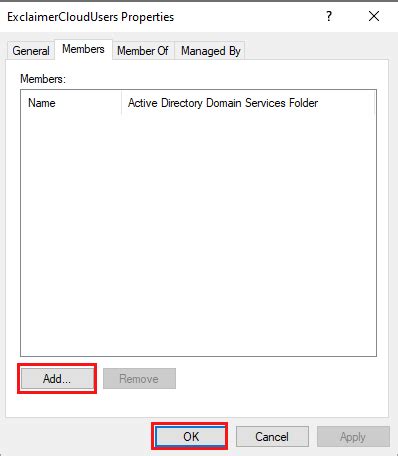Confirm with the OK button
The width and height of the screenshot is (398, 456).
(191, 437)
